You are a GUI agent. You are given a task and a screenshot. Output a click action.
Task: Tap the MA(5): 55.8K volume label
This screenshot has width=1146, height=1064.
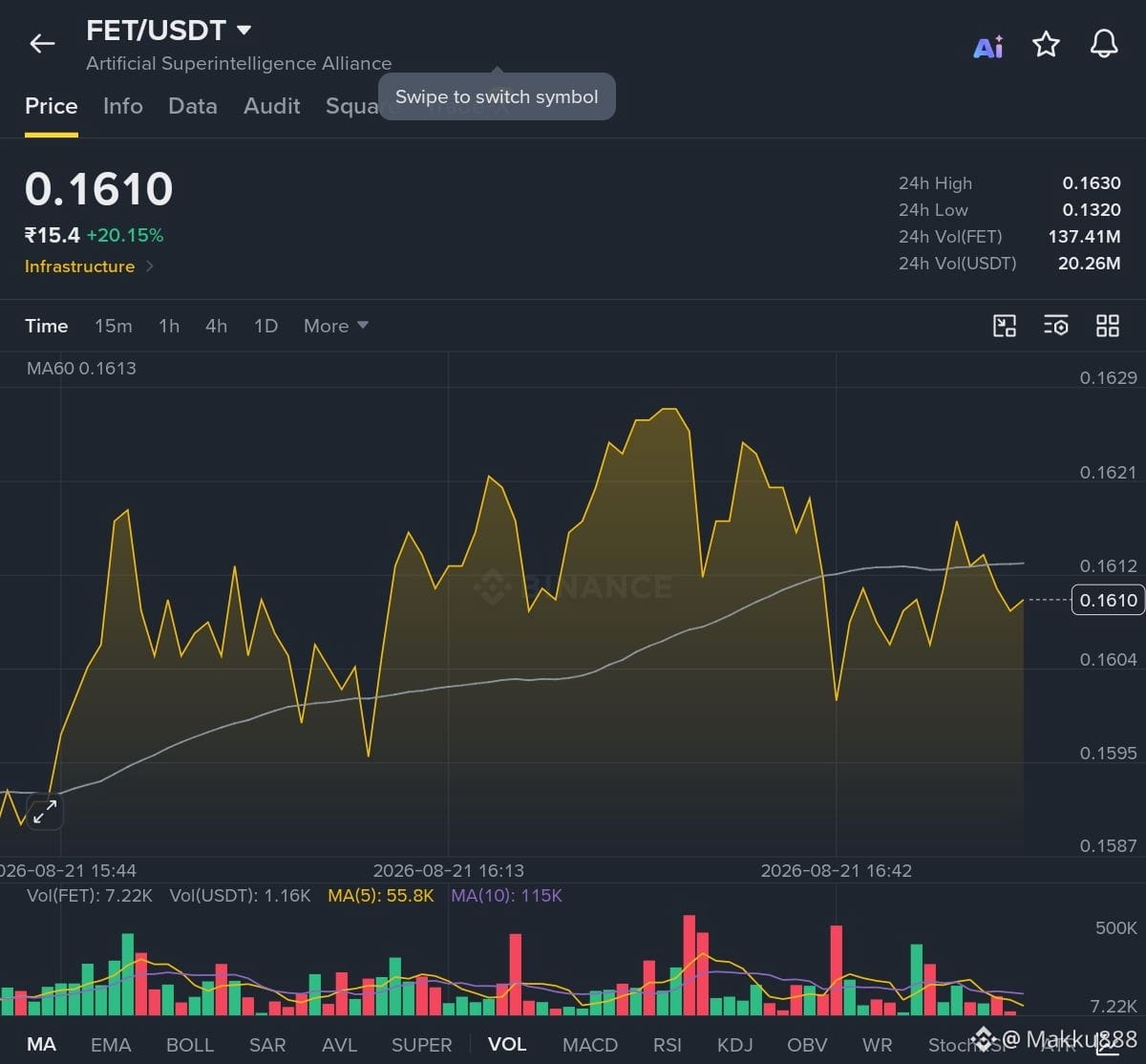(x=381, y=896)
